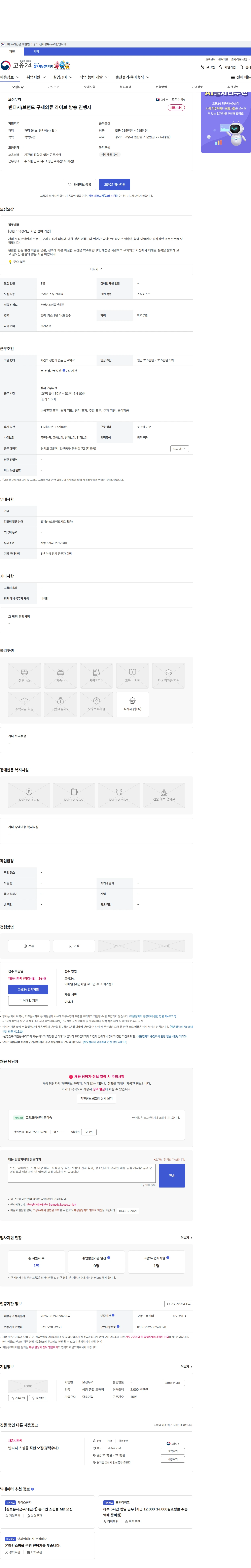Open the search magnifier icon in the header
The width and height of the screenshot is (251, 1568).
[241, 68]
